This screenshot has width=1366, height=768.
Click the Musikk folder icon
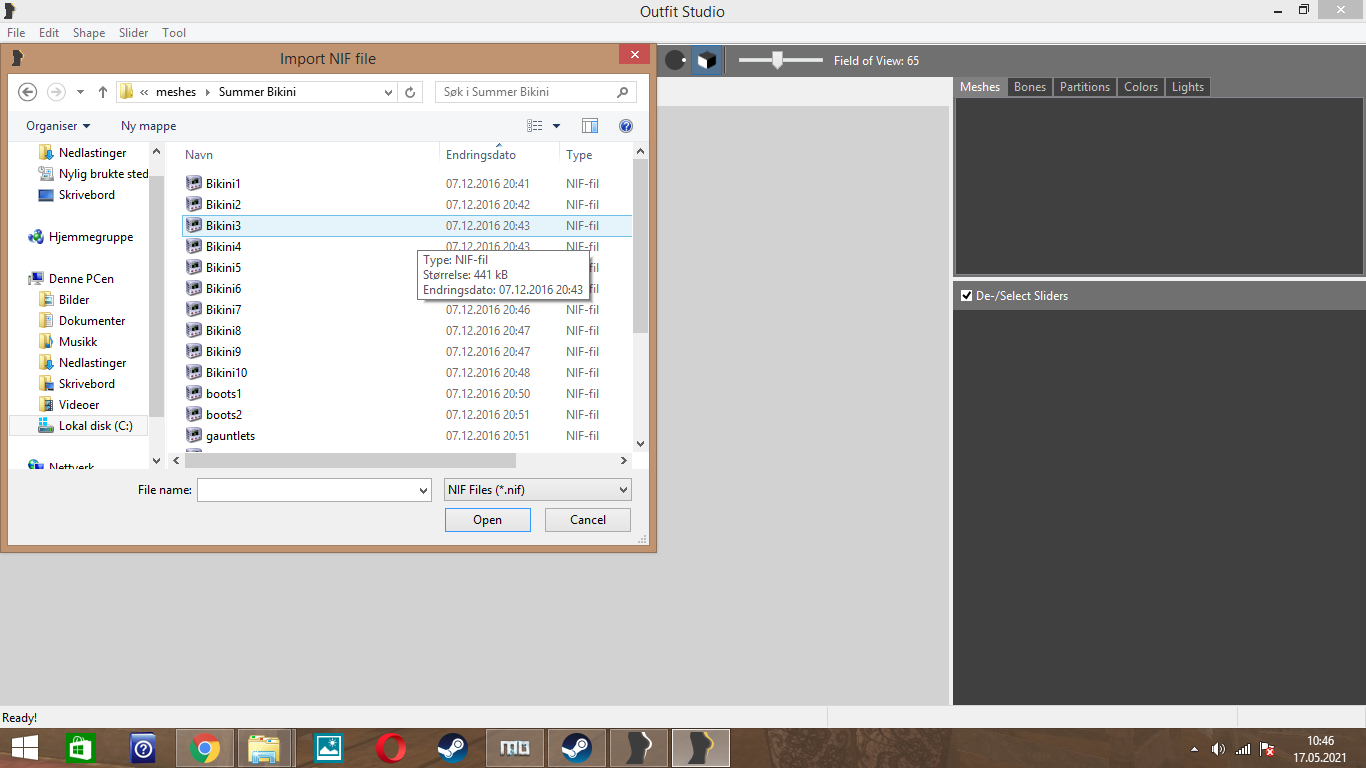click(x=46, y=342)
